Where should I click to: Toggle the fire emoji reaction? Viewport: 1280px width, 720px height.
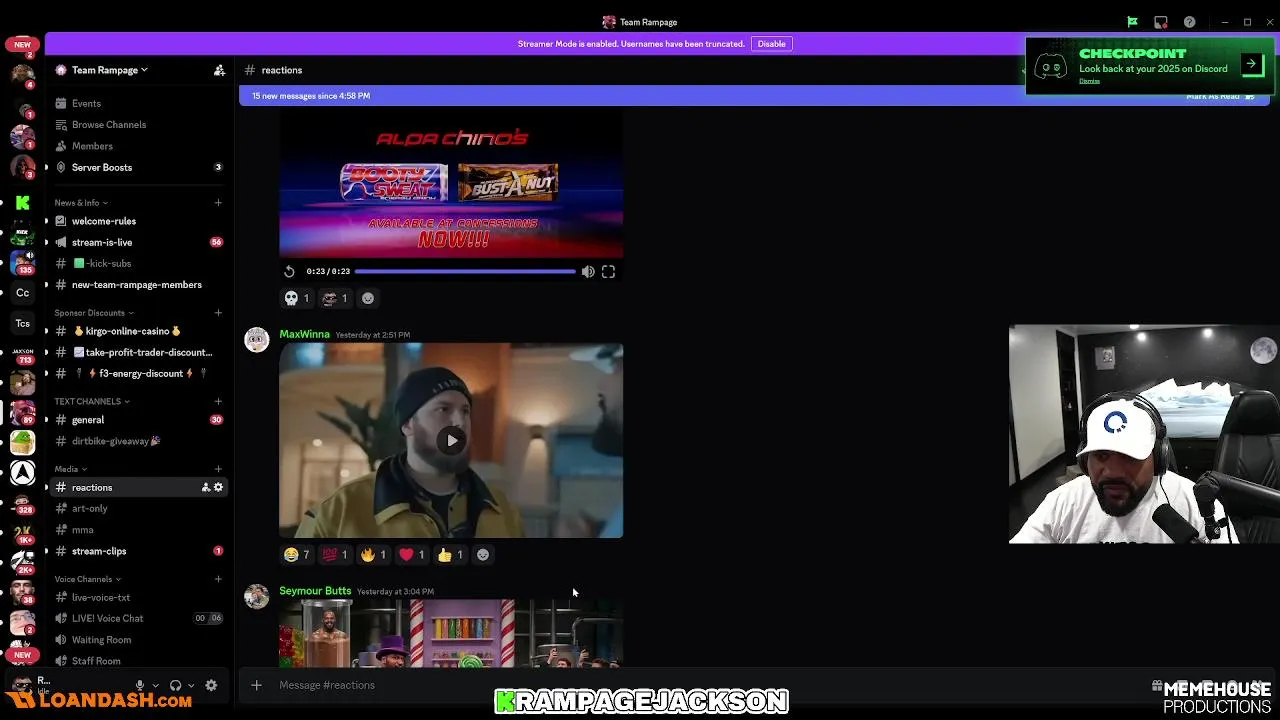click(373, 554)
